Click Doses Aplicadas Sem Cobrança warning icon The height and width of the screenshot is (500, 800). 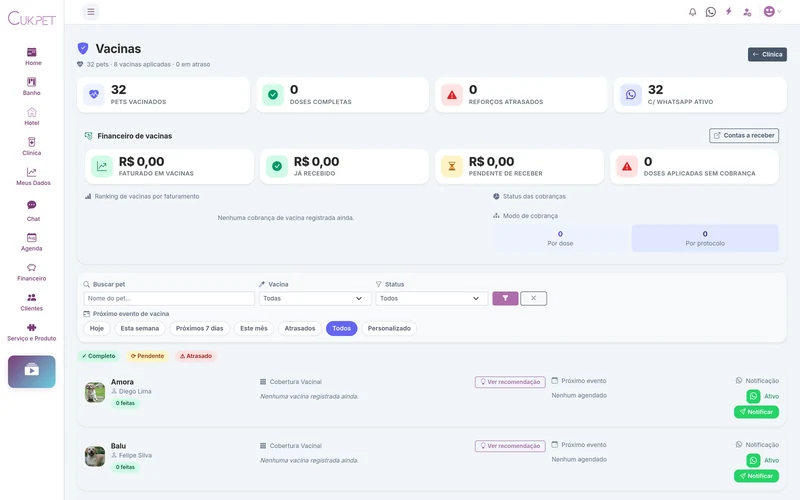(627, 166)
